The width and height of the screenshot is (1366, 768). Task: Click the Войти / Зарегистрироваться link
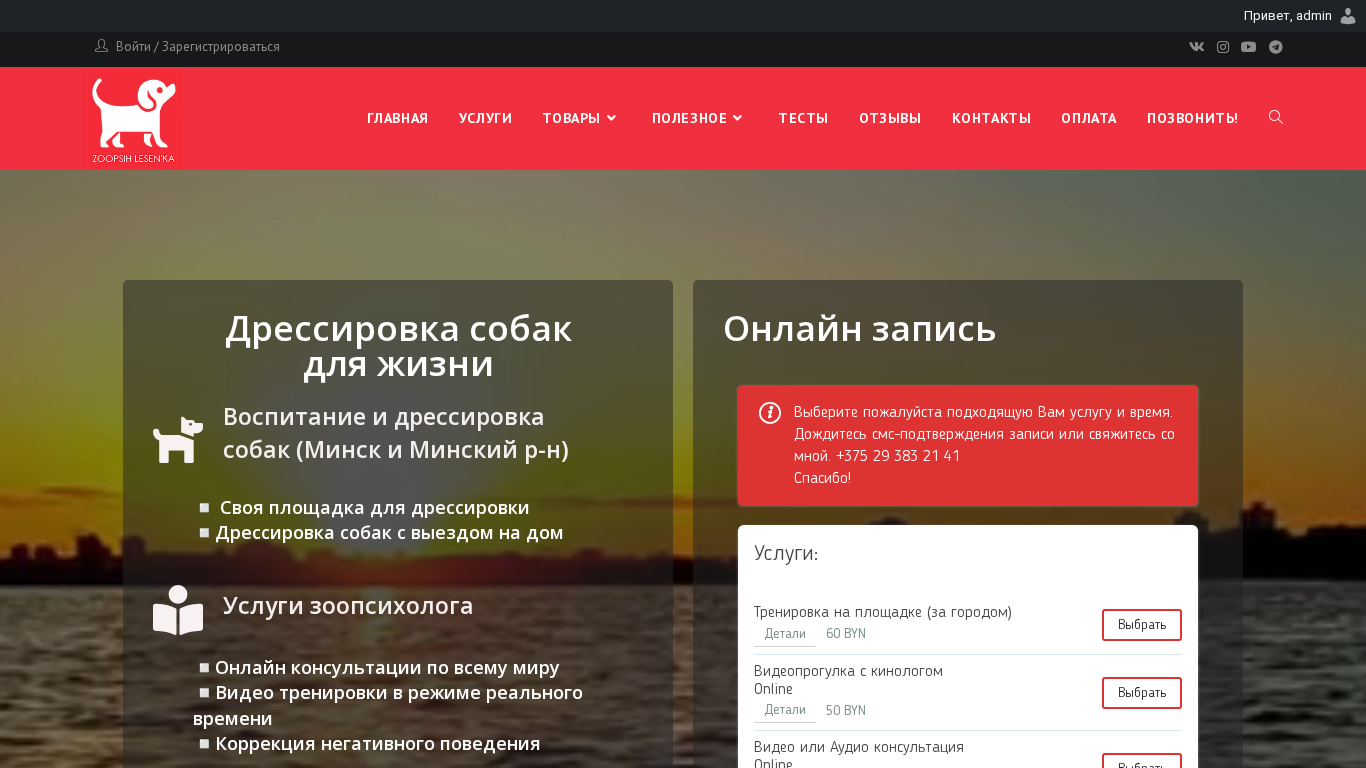(x=198, y=47)
